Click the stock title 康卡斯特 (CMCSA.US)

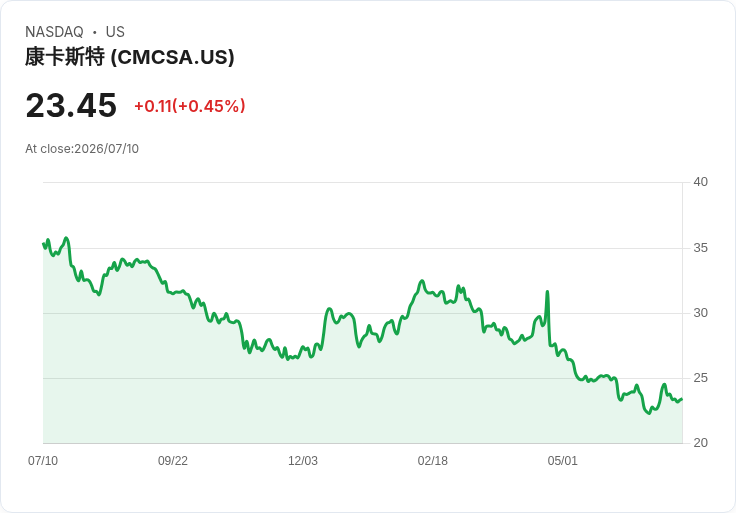[x=130, y=57]
